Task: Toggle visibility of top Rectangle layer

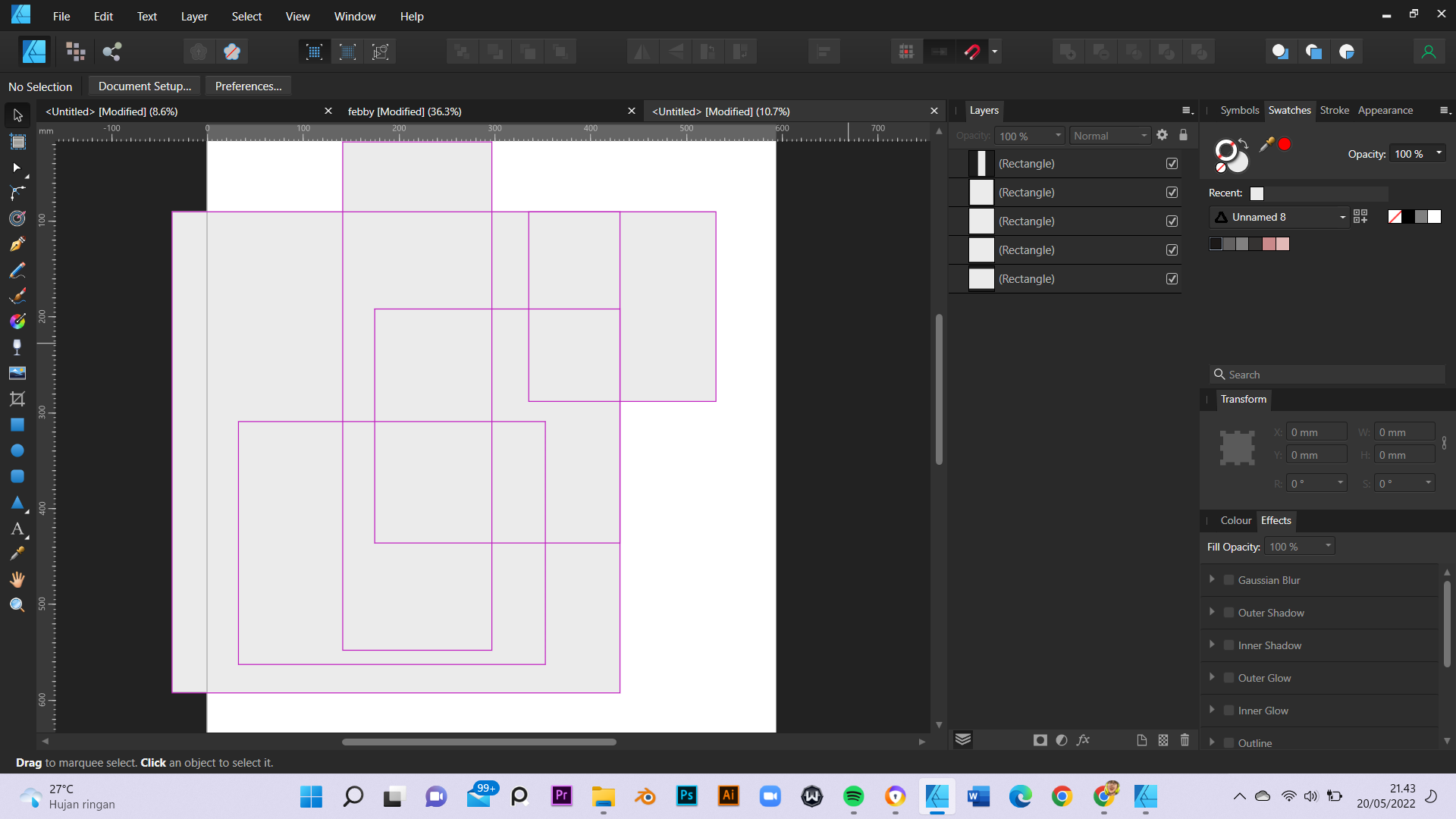Action: point(1172,163)
